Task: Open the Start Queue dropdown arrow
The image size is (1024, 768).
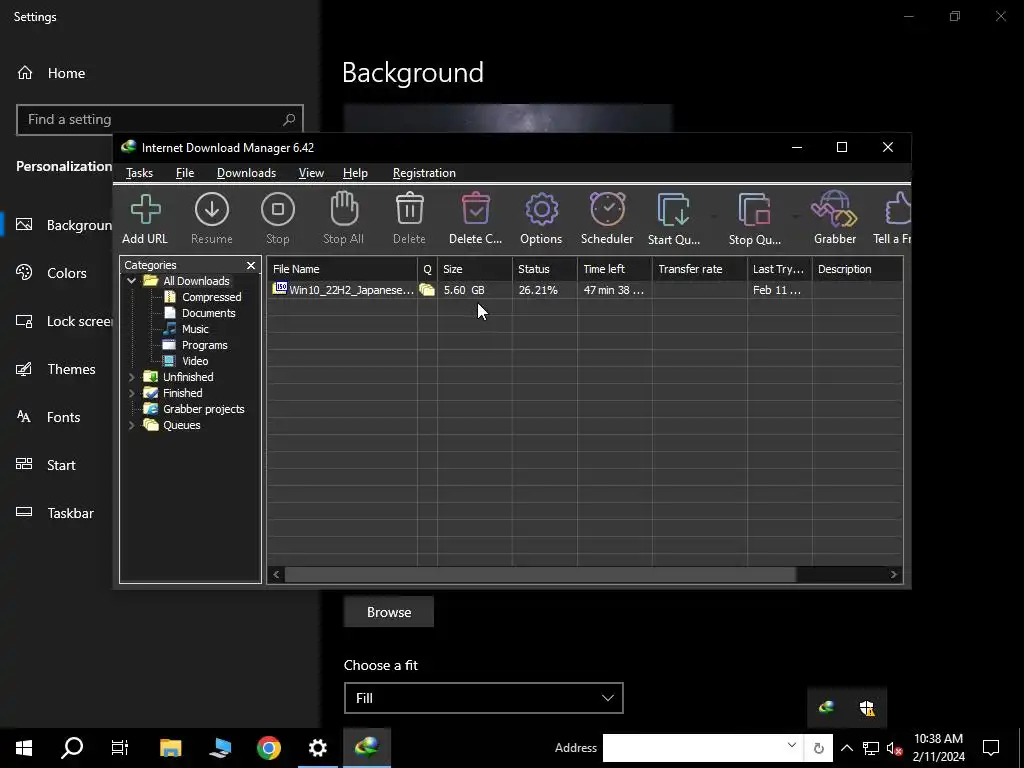Action: click(x=714, y=216)
